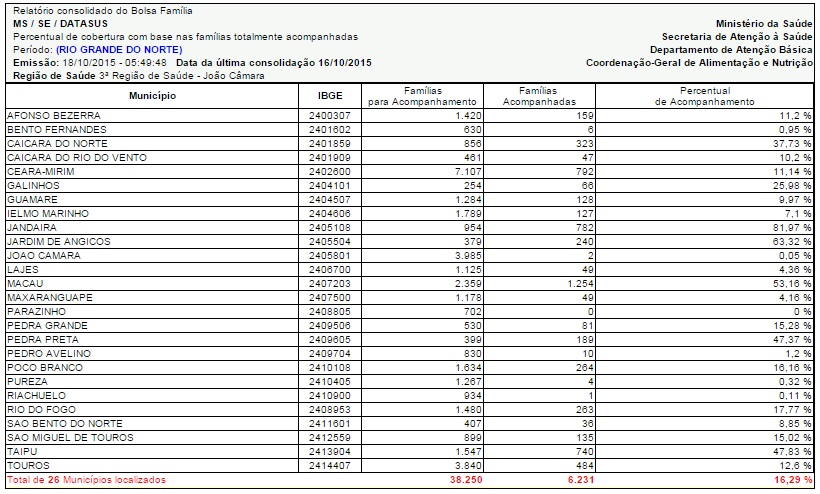Click the Percentual de Acompanhamento column header
This screenshot has width=820, height=494.
[704, 96]
